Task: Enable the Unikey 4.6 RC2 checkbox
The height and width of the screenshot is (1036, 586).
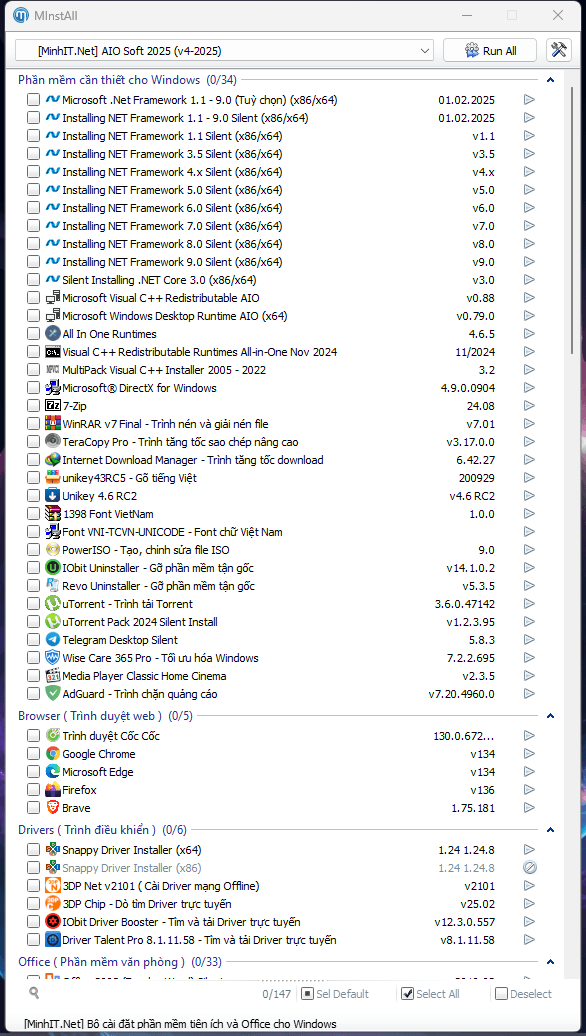Action: click(x=33, y=496)
